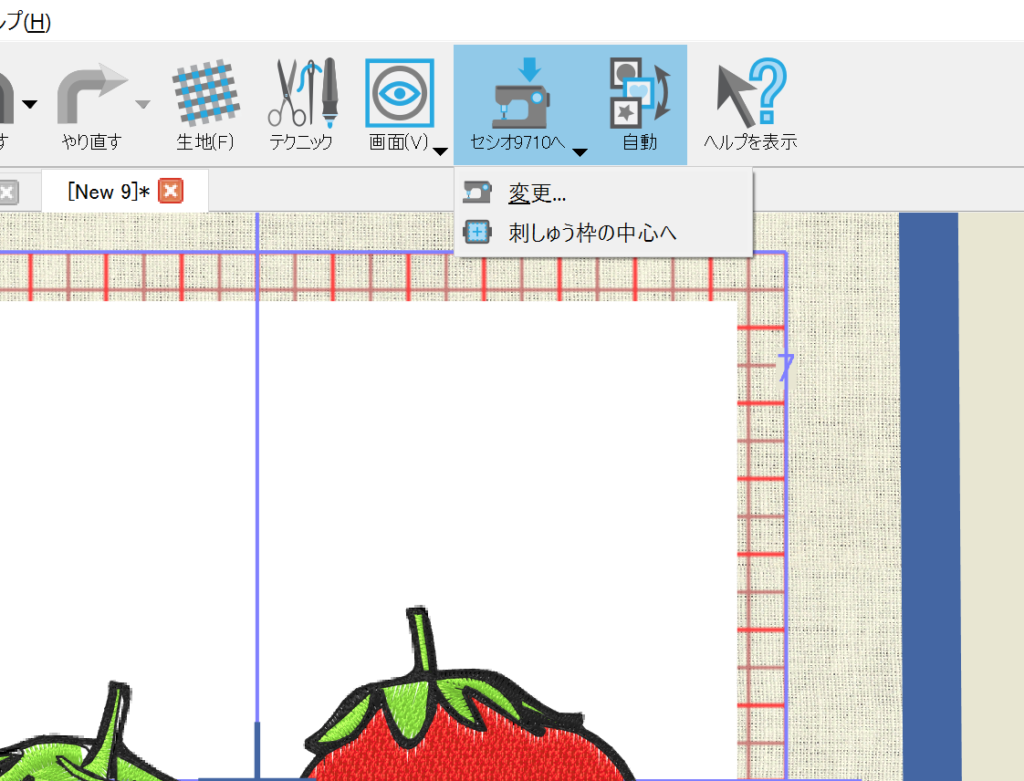This screenshot has height=781, width=1024.
Task: Expand the dropdown arrow beside やり直す
Action: point(143,103)
